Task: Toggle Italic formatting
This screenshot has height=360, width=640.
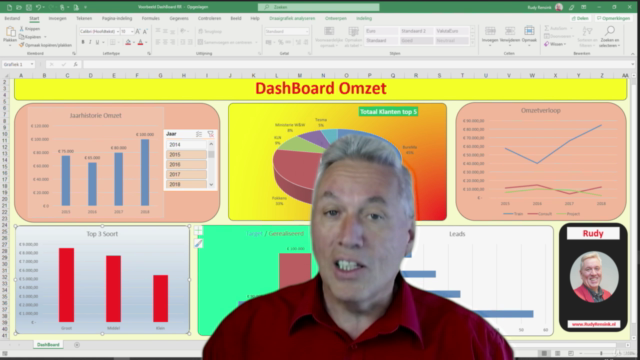Action: click(90, 42)
